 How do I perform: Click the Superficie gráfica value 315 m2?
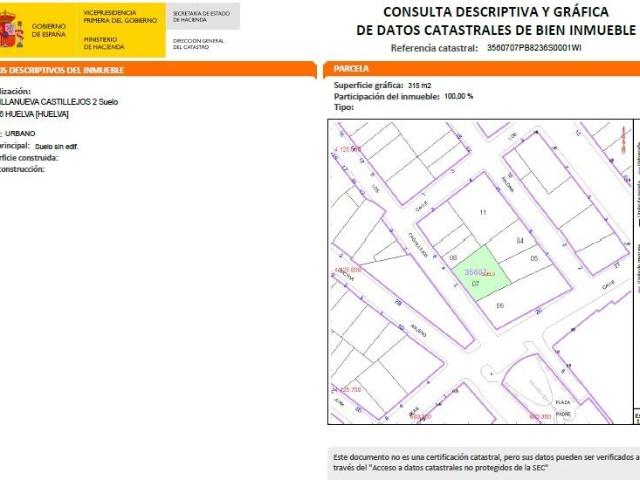420,85
